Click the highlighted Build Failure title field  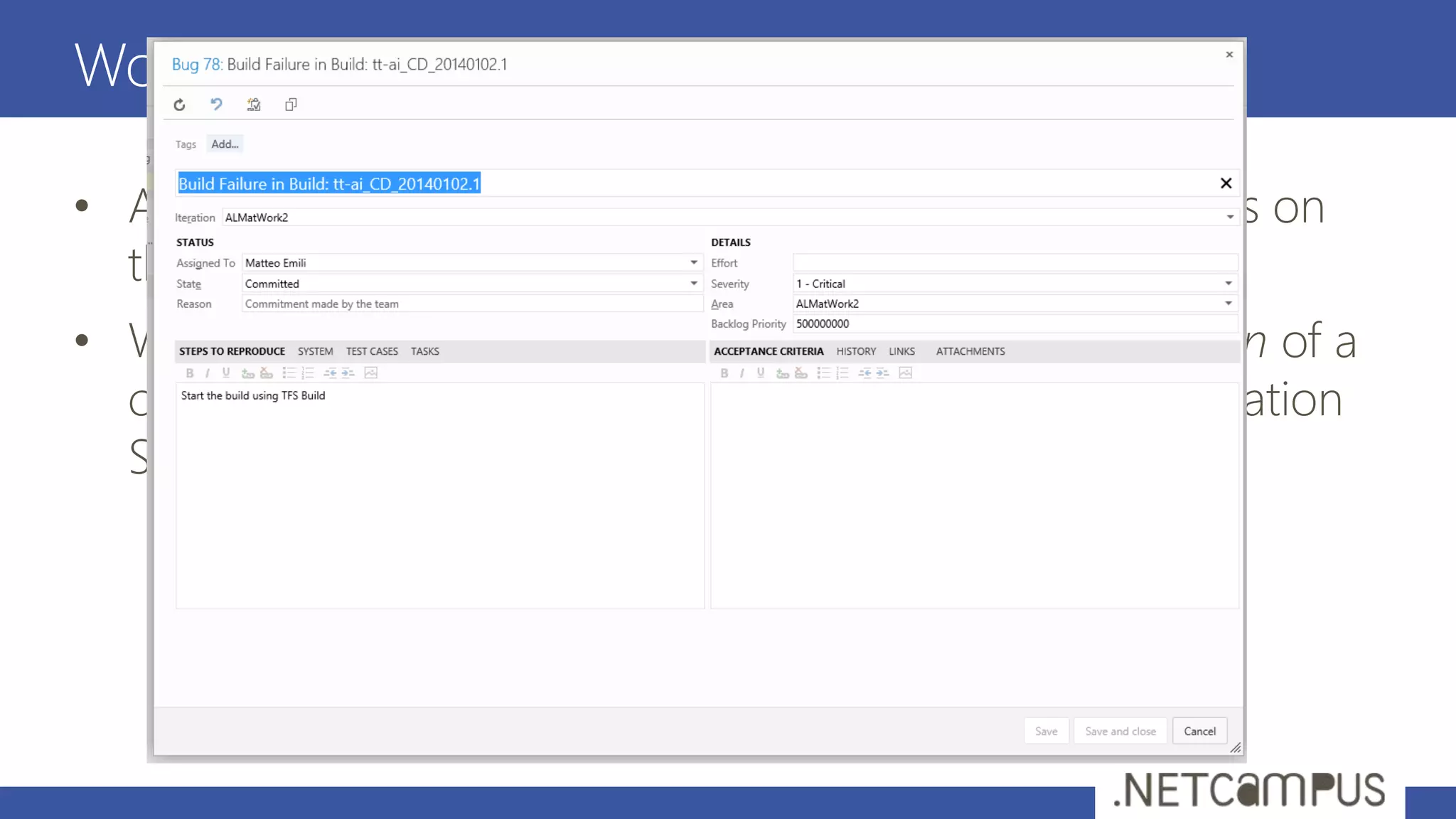(707, 183)
